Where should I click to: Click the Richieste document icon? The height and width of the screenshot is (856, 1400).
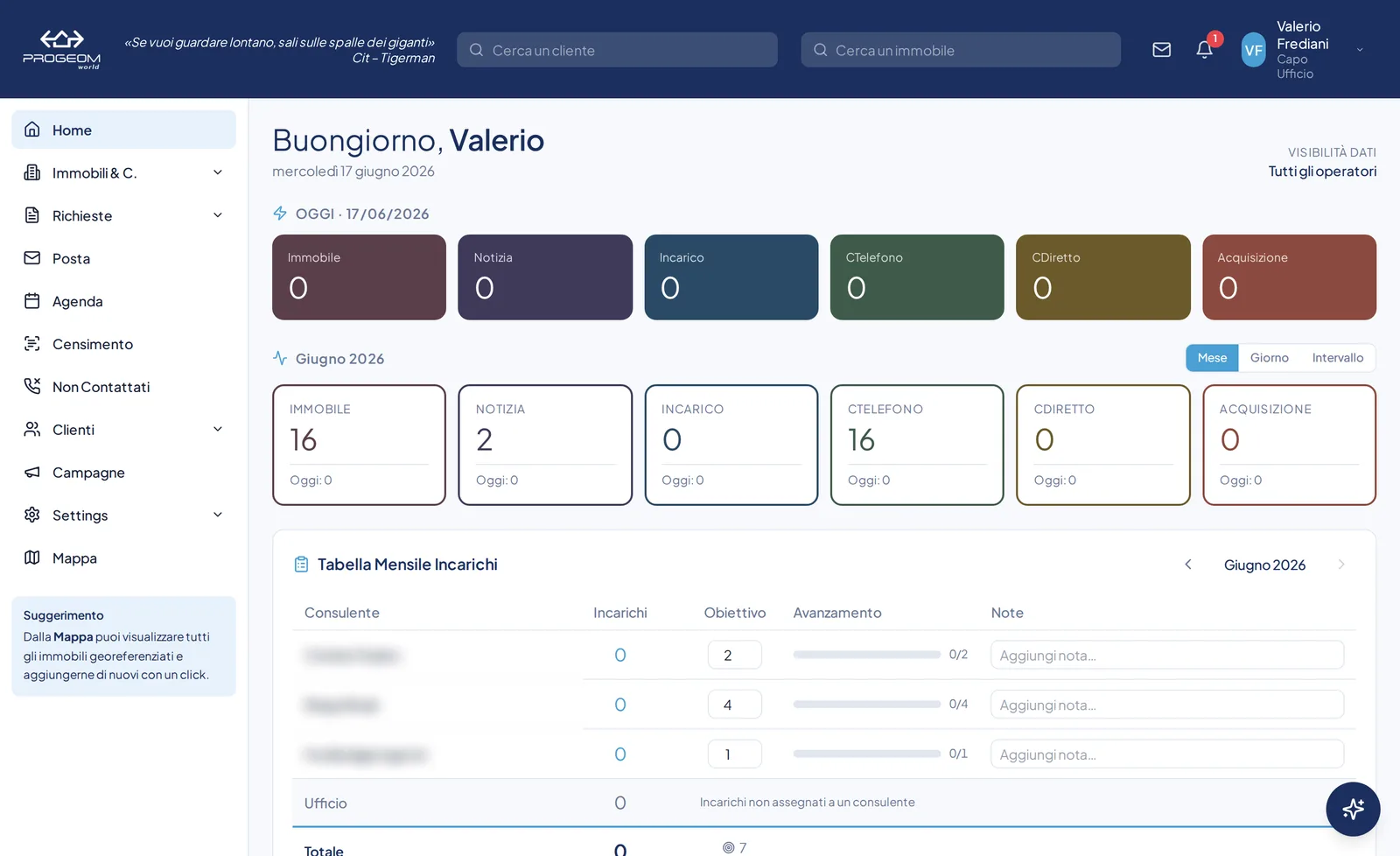point(32,215)
